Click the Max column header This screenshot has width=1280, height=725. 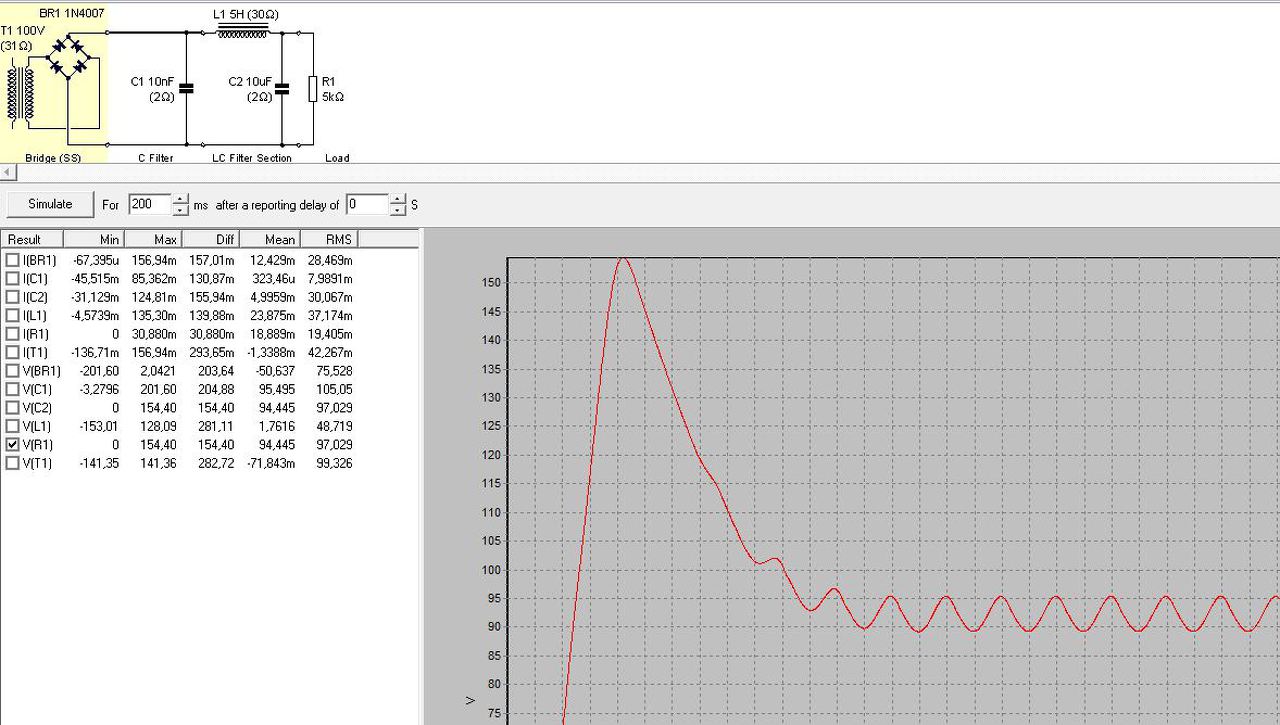[152, 239]
